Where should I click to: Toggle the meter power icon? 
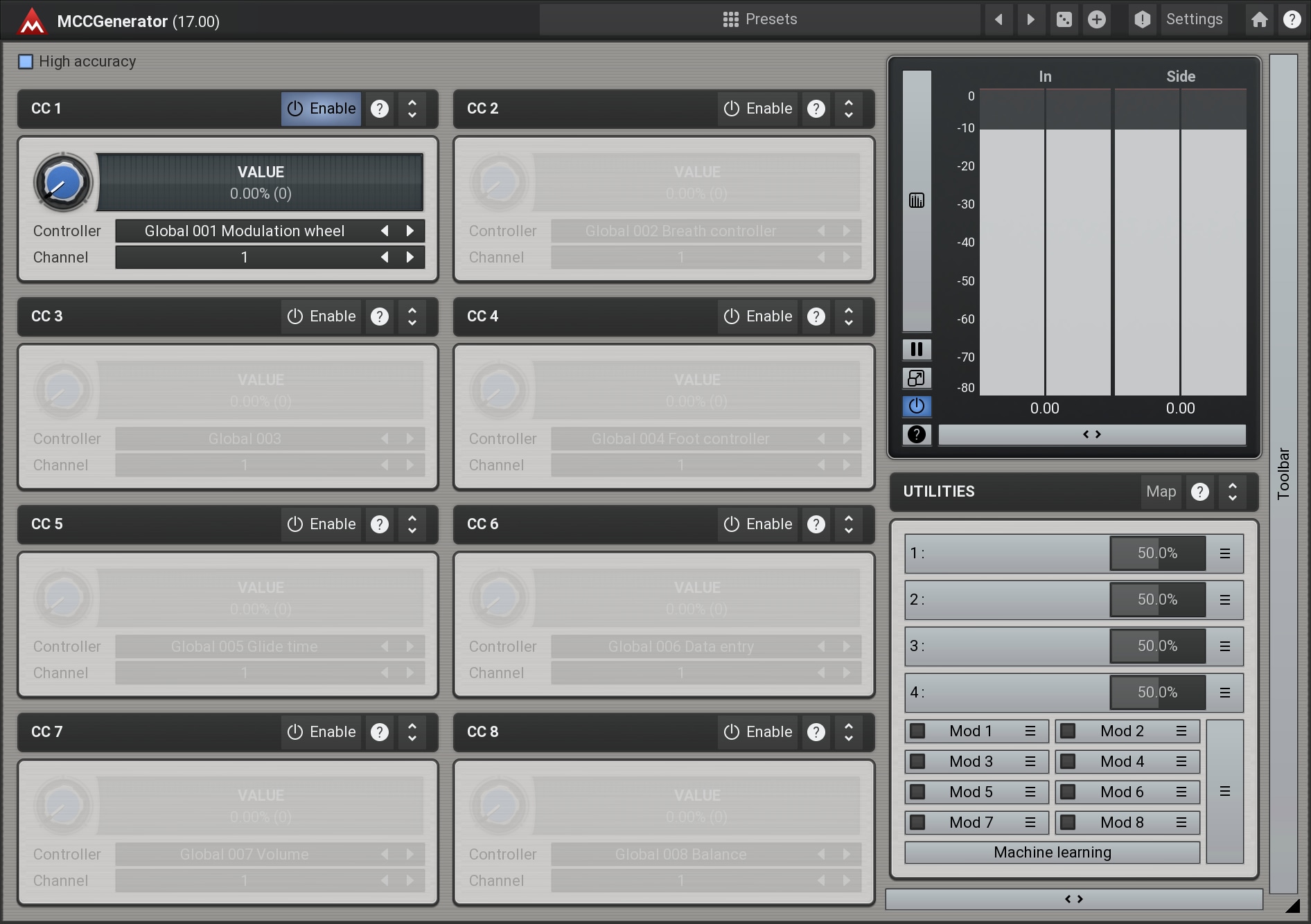tap(916, 406)
